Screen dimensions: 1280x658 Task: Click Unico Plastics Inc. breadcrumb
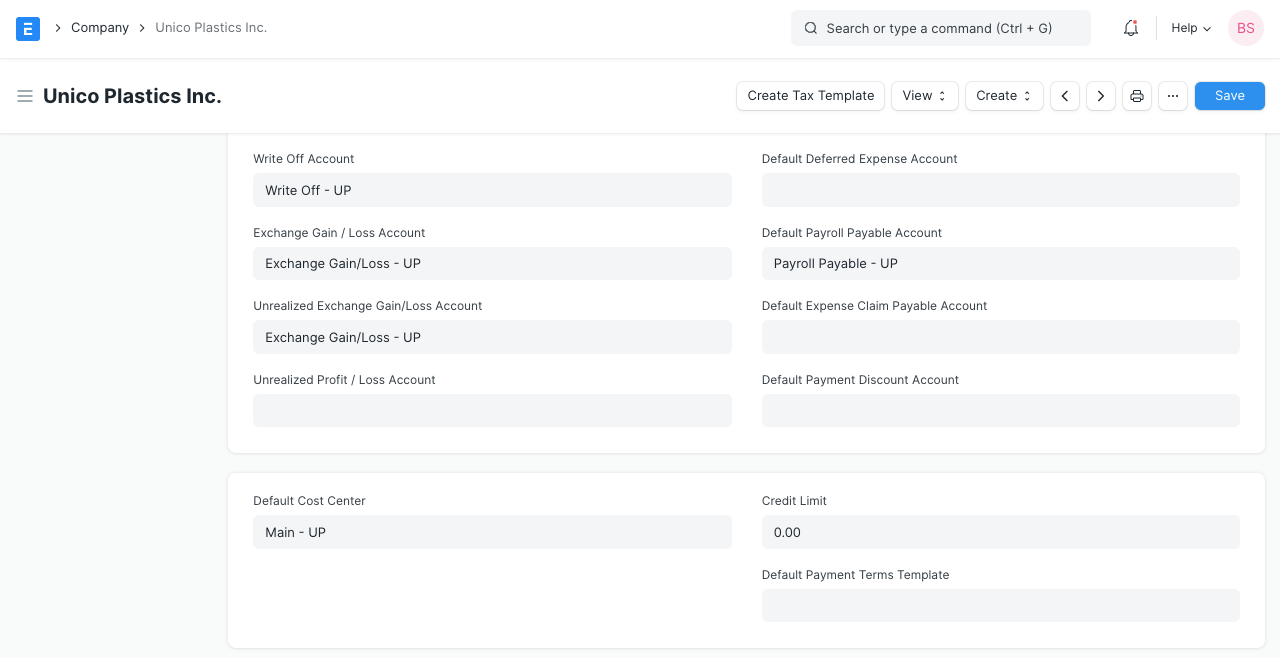pyautogui.click(x=211, y=28)
